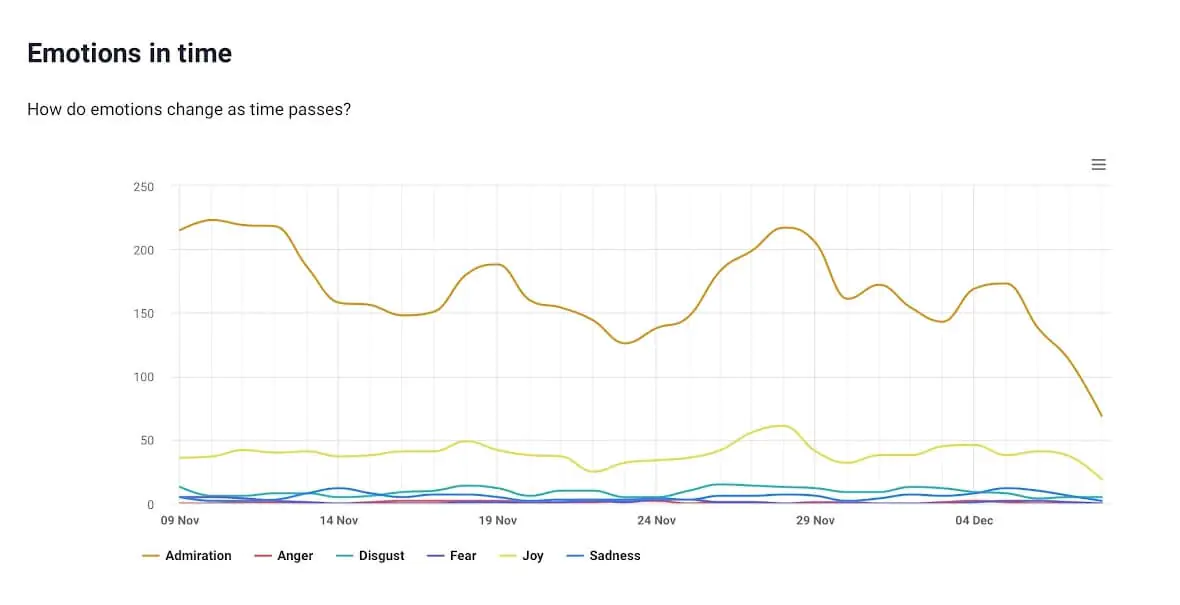This screenshot has width=1180, height=605.
Task: Toggle the Admiration series visibility in legend
Action: pos(197,555)
